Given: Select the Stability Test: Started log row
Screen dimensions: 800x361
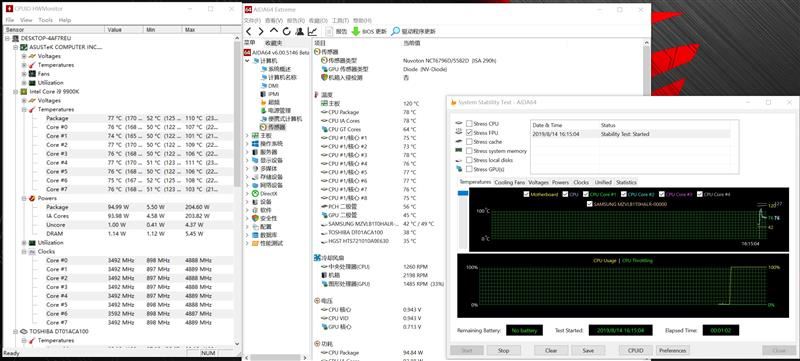Looking at the screenshot, I should click(630, 134).
